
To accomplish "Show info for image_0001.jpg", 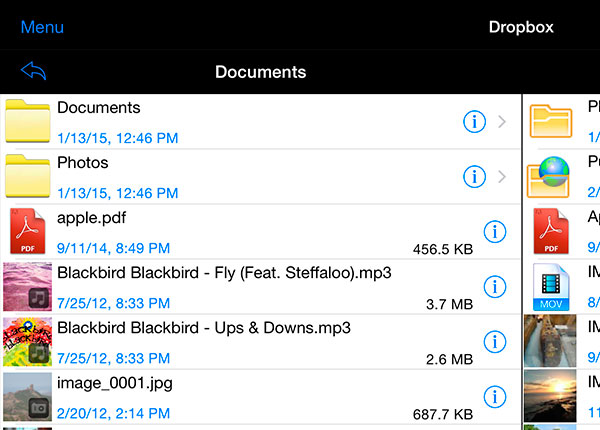I will click(x=493, y=397).
